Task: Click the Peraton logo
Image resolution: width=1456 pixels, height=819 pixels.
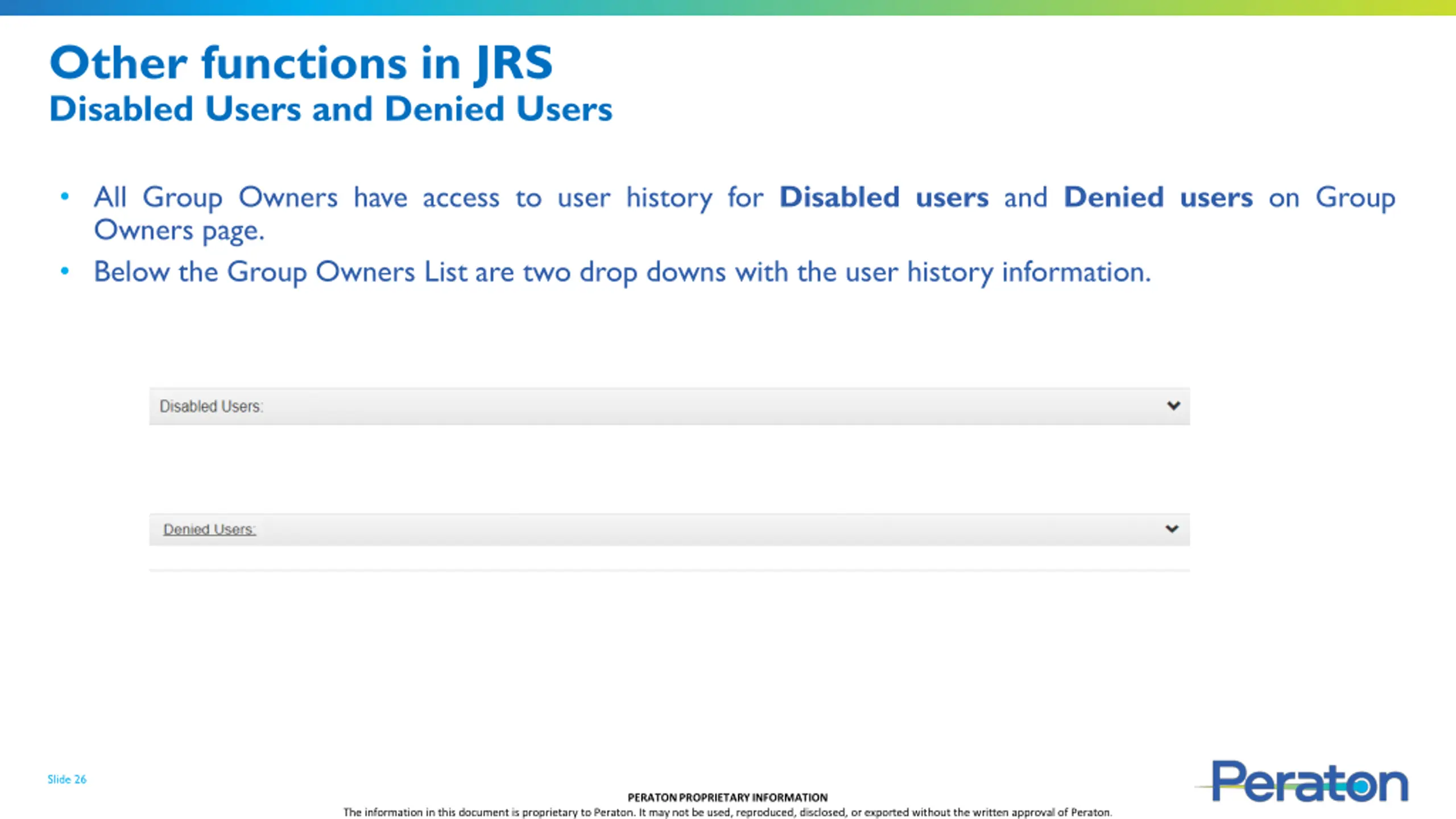Action: 1302,781
